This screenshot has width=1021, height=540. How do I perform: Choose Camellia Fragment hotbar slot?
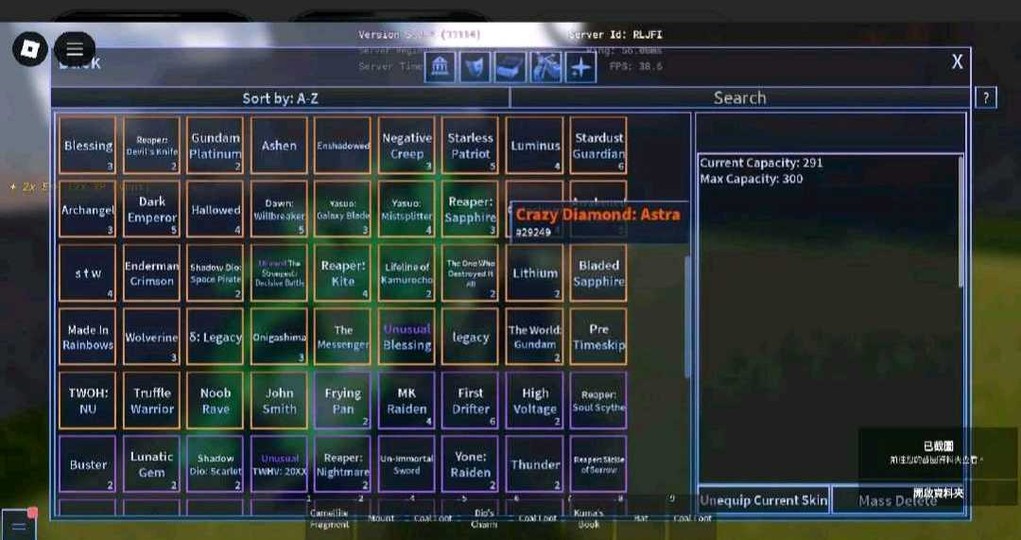[x=329, y=518]
